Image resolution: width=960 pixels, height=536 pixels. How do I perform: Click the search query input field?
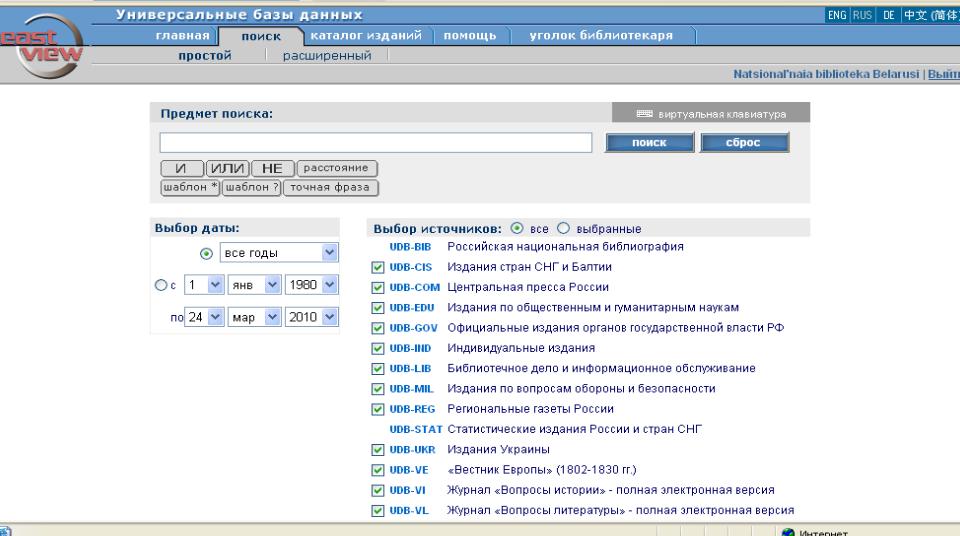(376, 143)
